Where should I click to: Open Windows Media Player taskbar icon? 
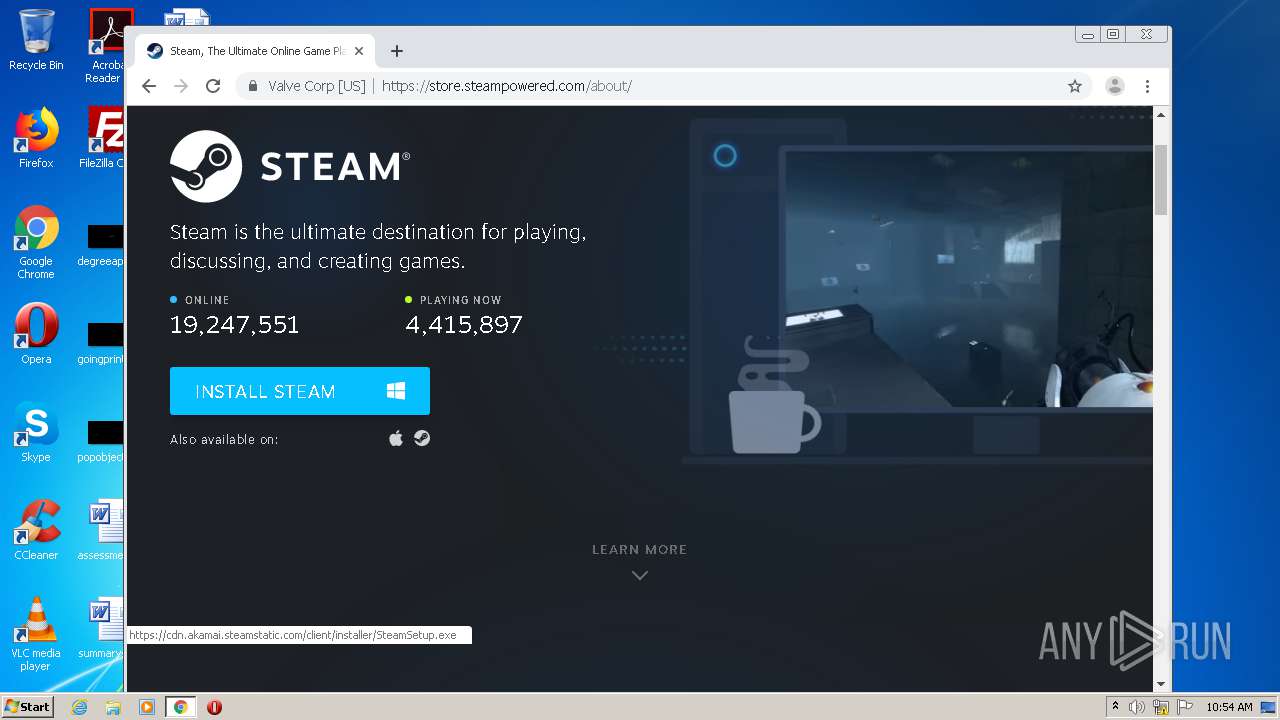pos(147,707)
